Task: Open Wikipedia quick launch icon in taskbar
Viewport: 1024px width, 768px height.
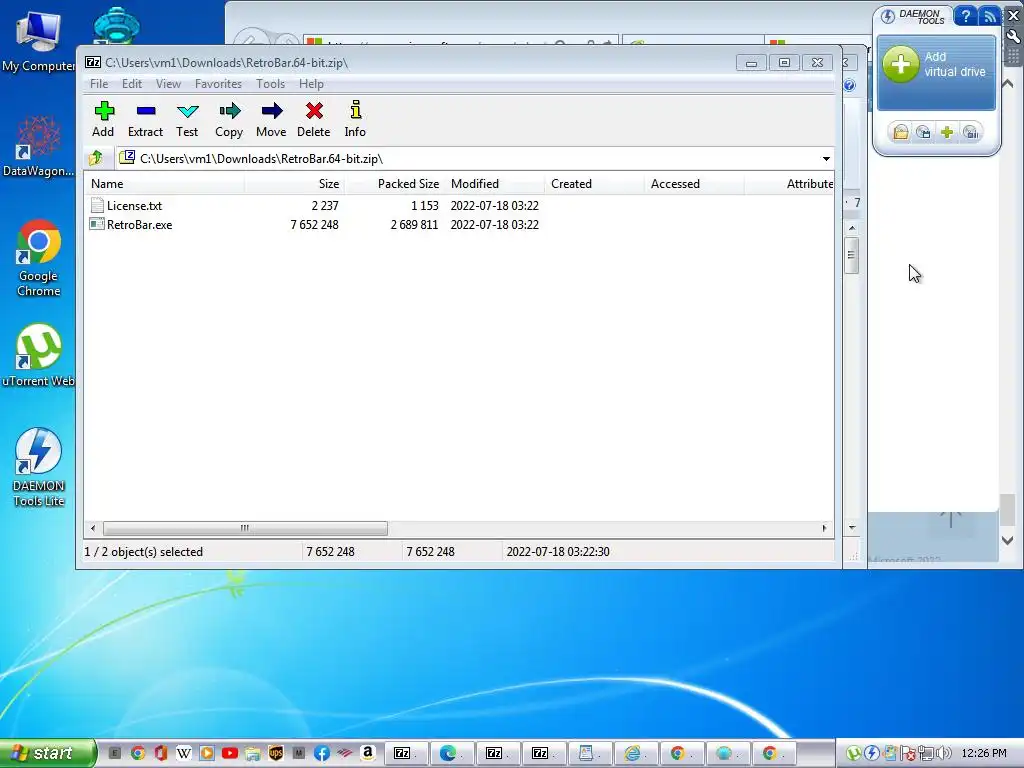Action: coord(184,753)
